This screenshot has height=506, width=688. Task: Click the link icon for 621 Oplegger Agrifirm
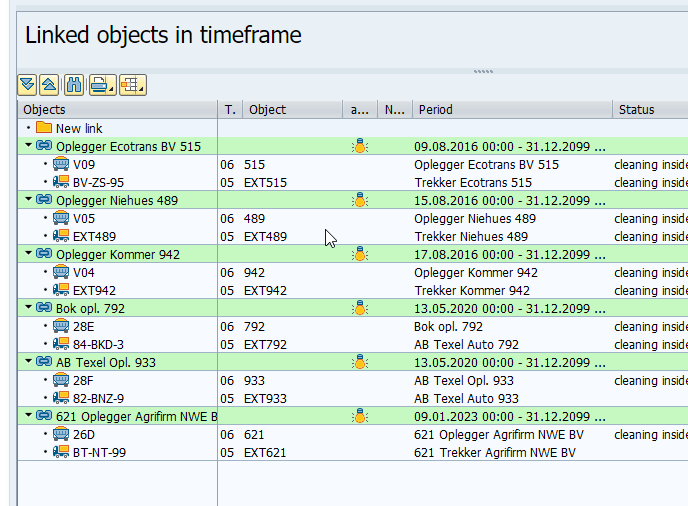coord(44,416)
